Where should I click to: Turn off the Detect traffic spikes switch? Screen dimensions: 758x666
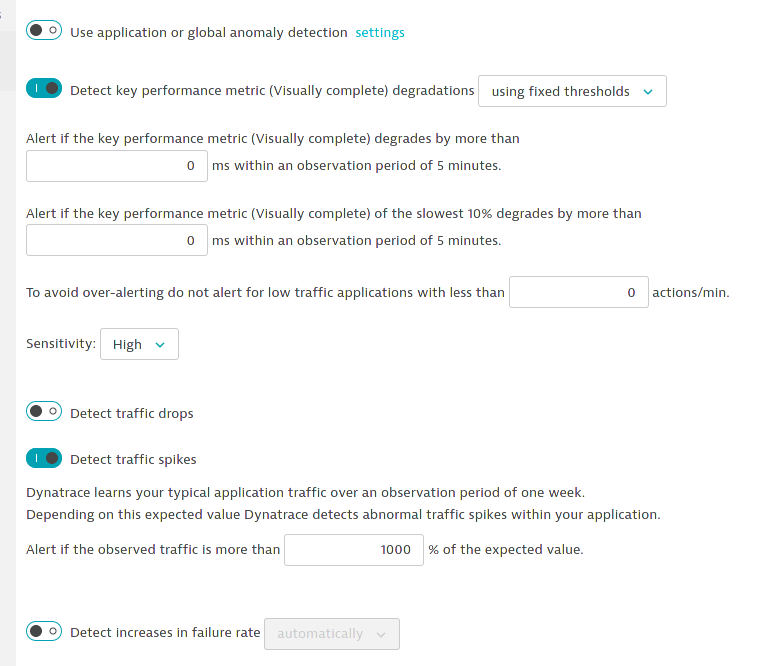(44, 458)
